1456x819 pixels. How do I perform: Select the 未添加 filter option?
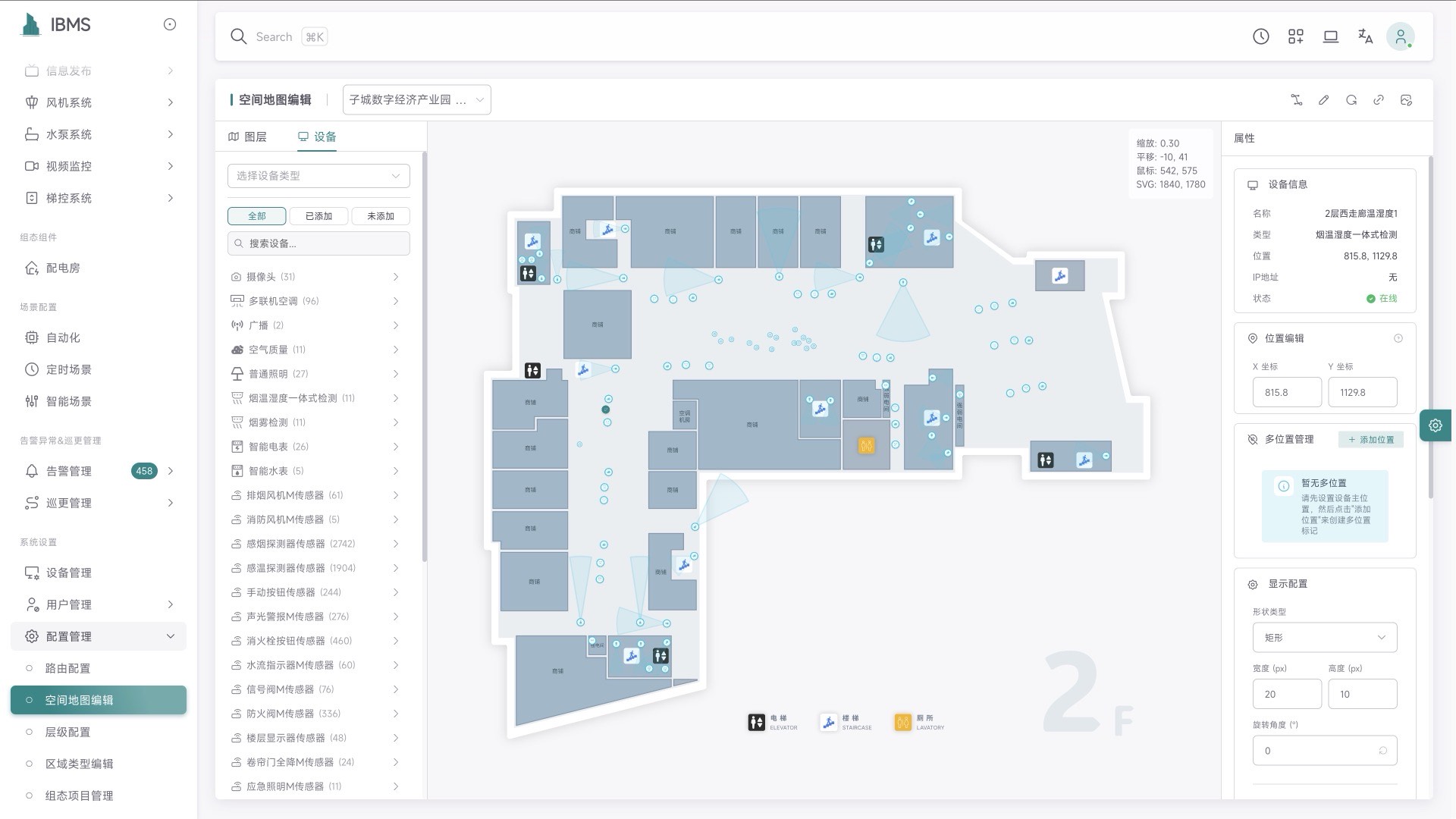(380, 216)
